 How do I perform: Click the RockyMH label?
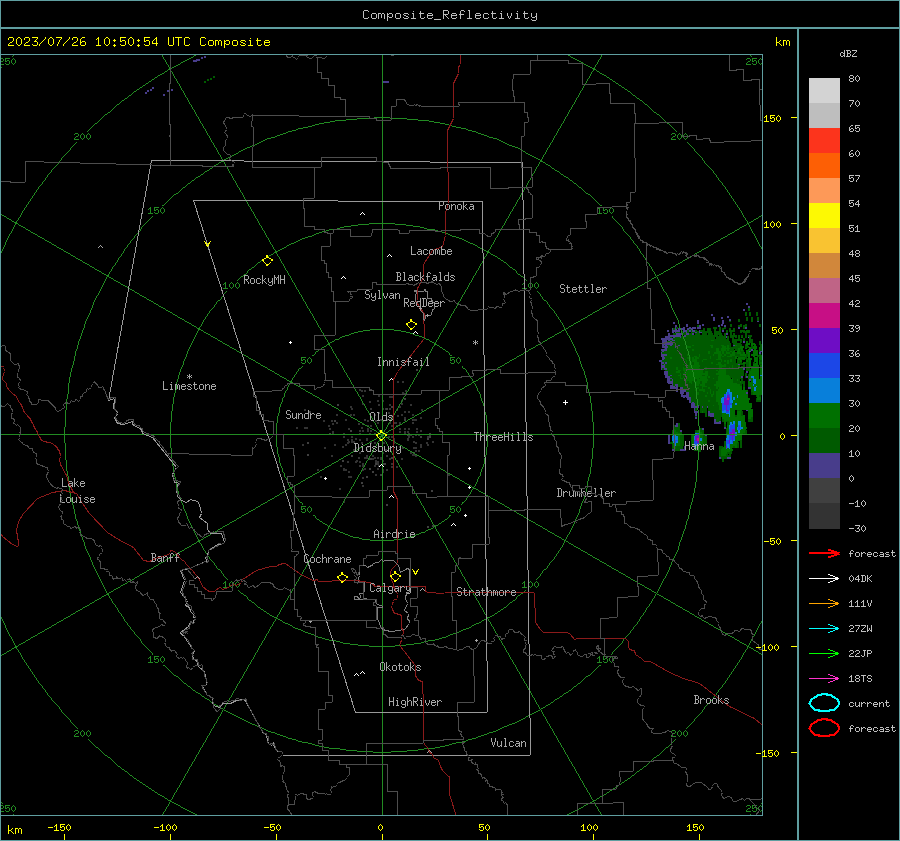(264, 280)
